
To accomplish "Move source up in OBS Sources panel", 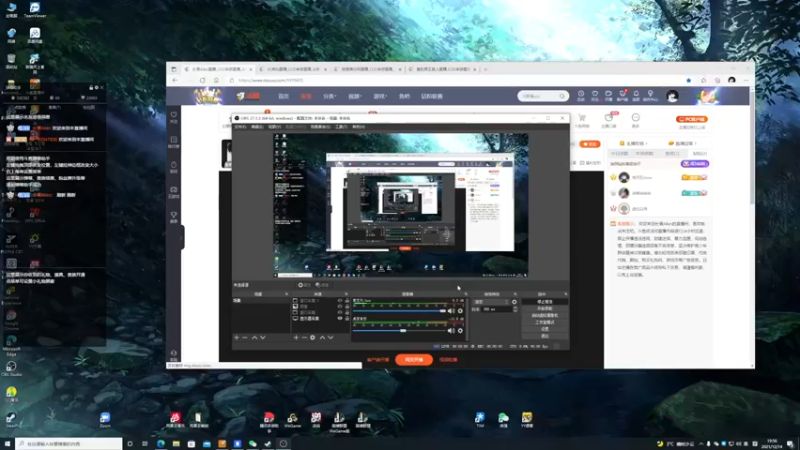I will [x=322, y=337].
